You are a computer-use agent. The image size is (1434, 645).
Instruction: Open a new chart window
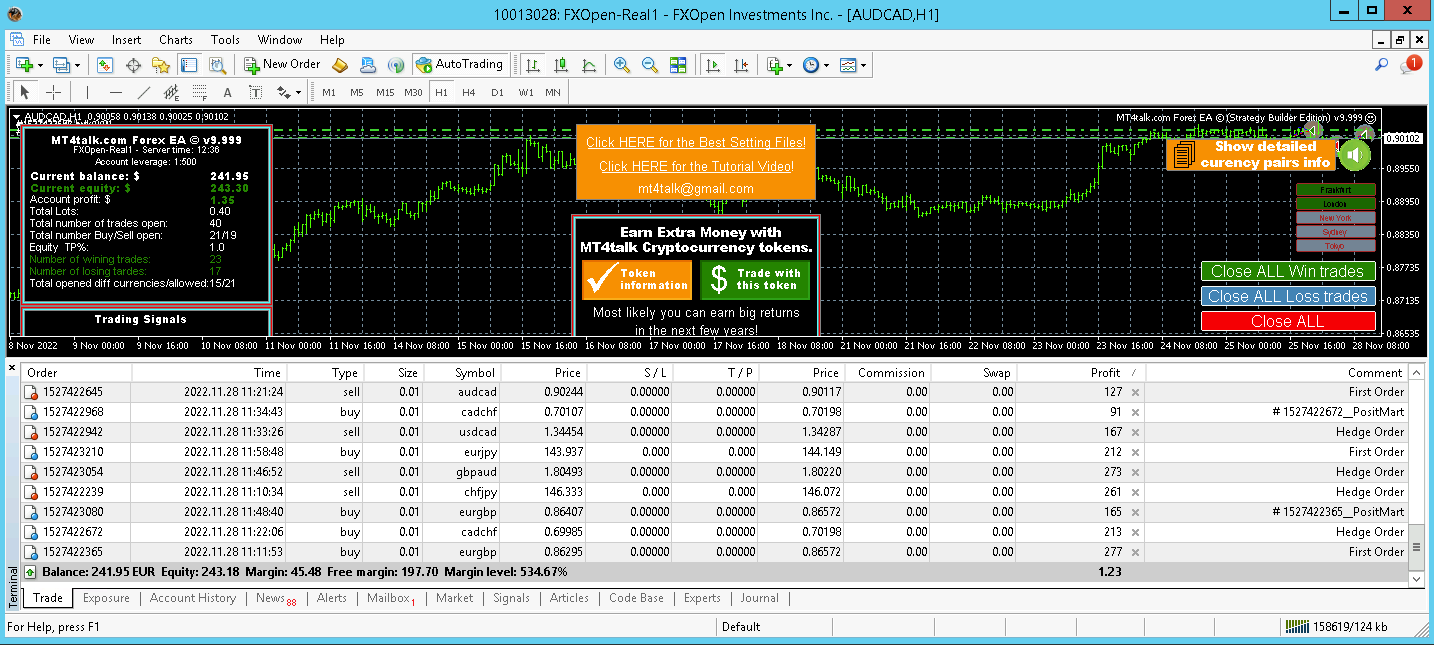click(24, 64)
